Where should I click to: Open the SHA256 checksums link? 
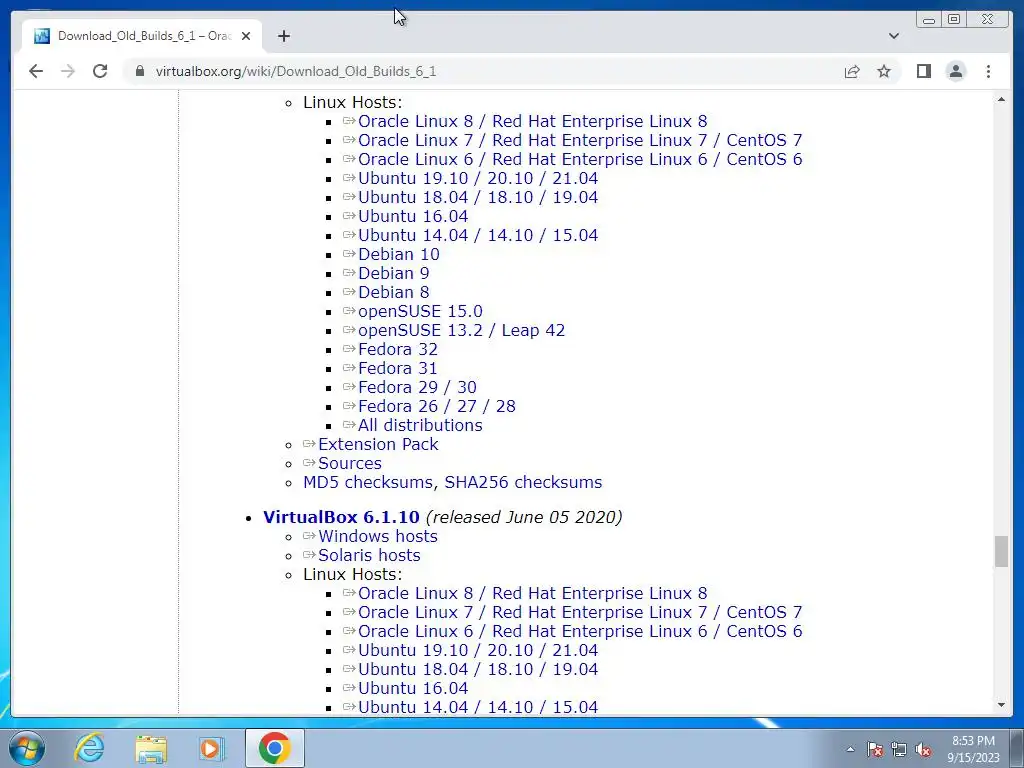pyautogui.click(x=523, y=482)
